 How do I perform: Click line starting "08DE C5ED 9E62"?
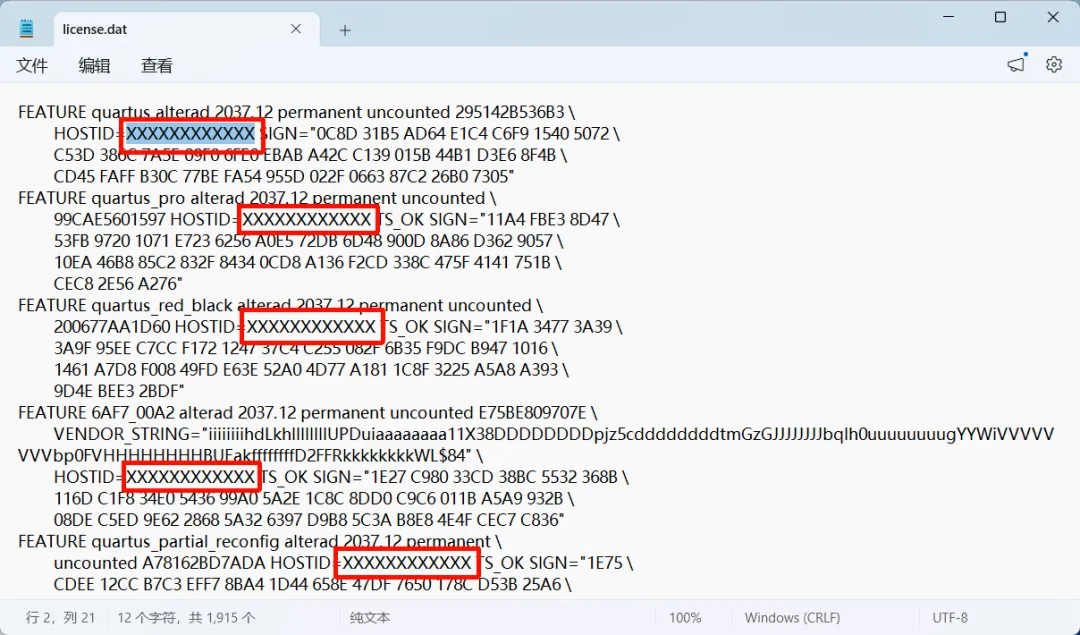pyautogui.click(x=309, y=519)
